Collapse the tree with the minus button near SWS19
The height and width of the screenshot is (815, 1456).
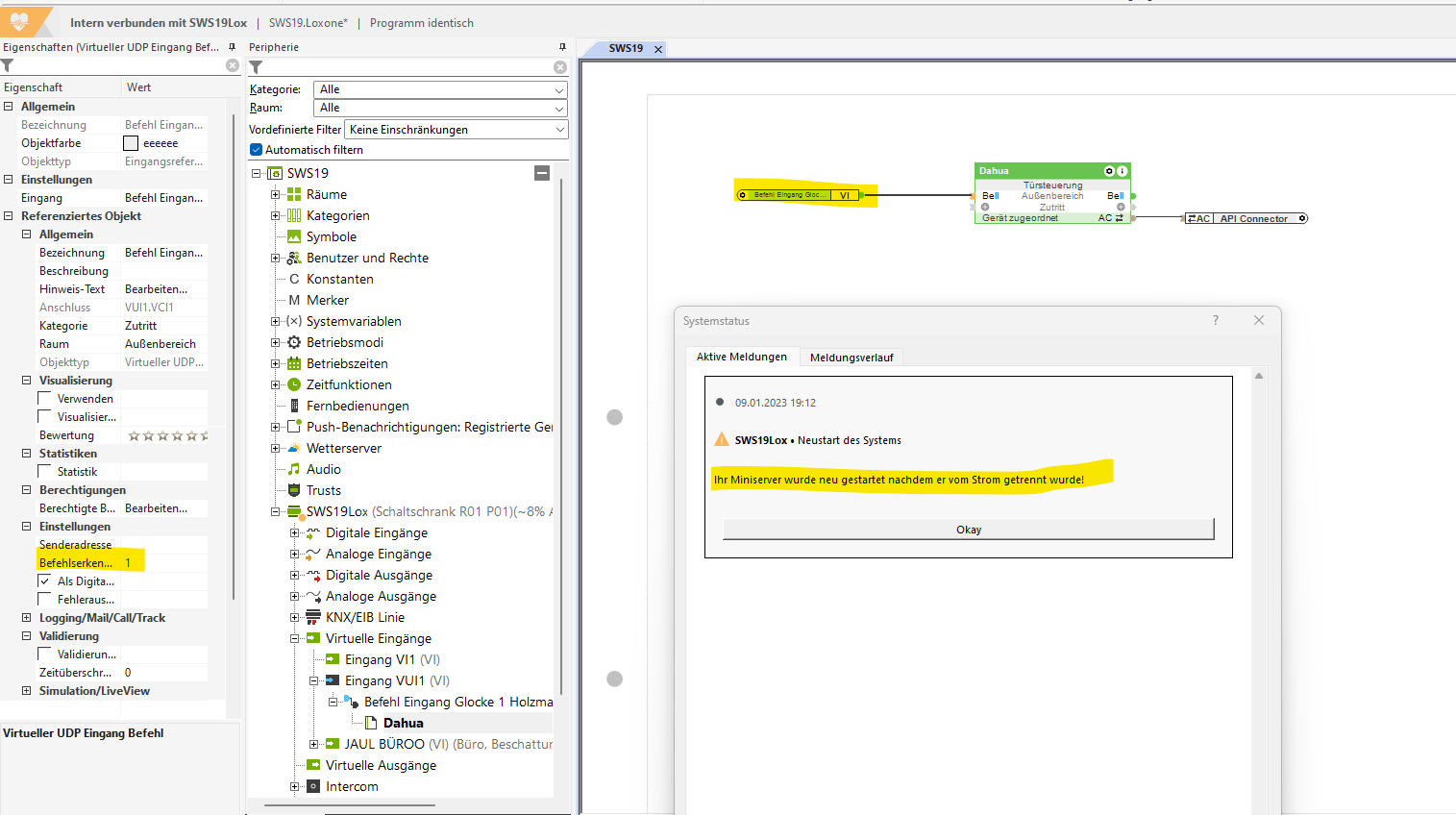[x=542, y=173]
